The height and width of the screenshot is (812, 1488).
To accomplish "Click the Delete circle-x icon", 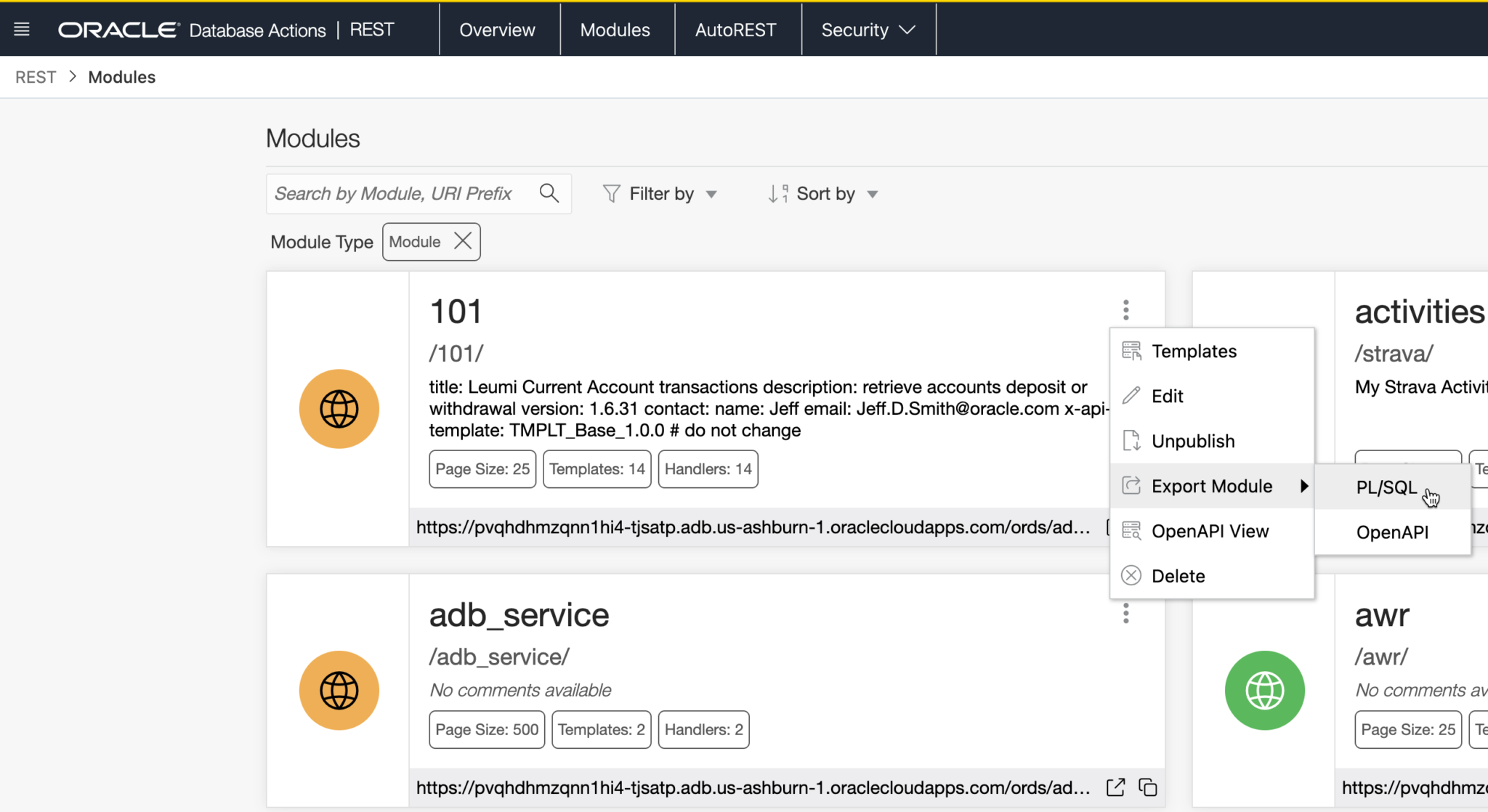I will click(x=1131, y=575).
